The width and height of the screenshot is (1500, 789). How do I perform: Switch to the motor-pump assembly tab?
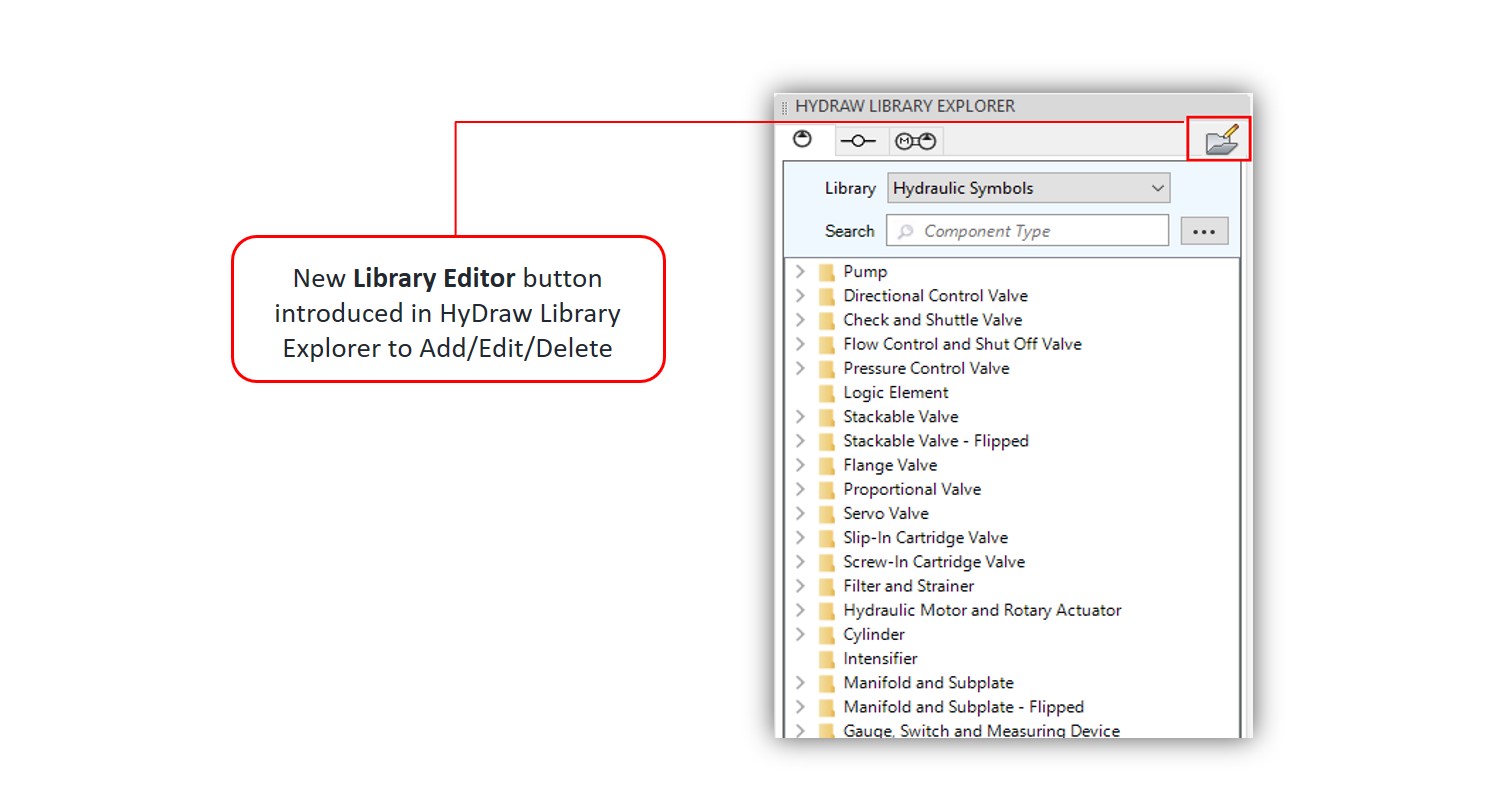click(x=915, y=141)
